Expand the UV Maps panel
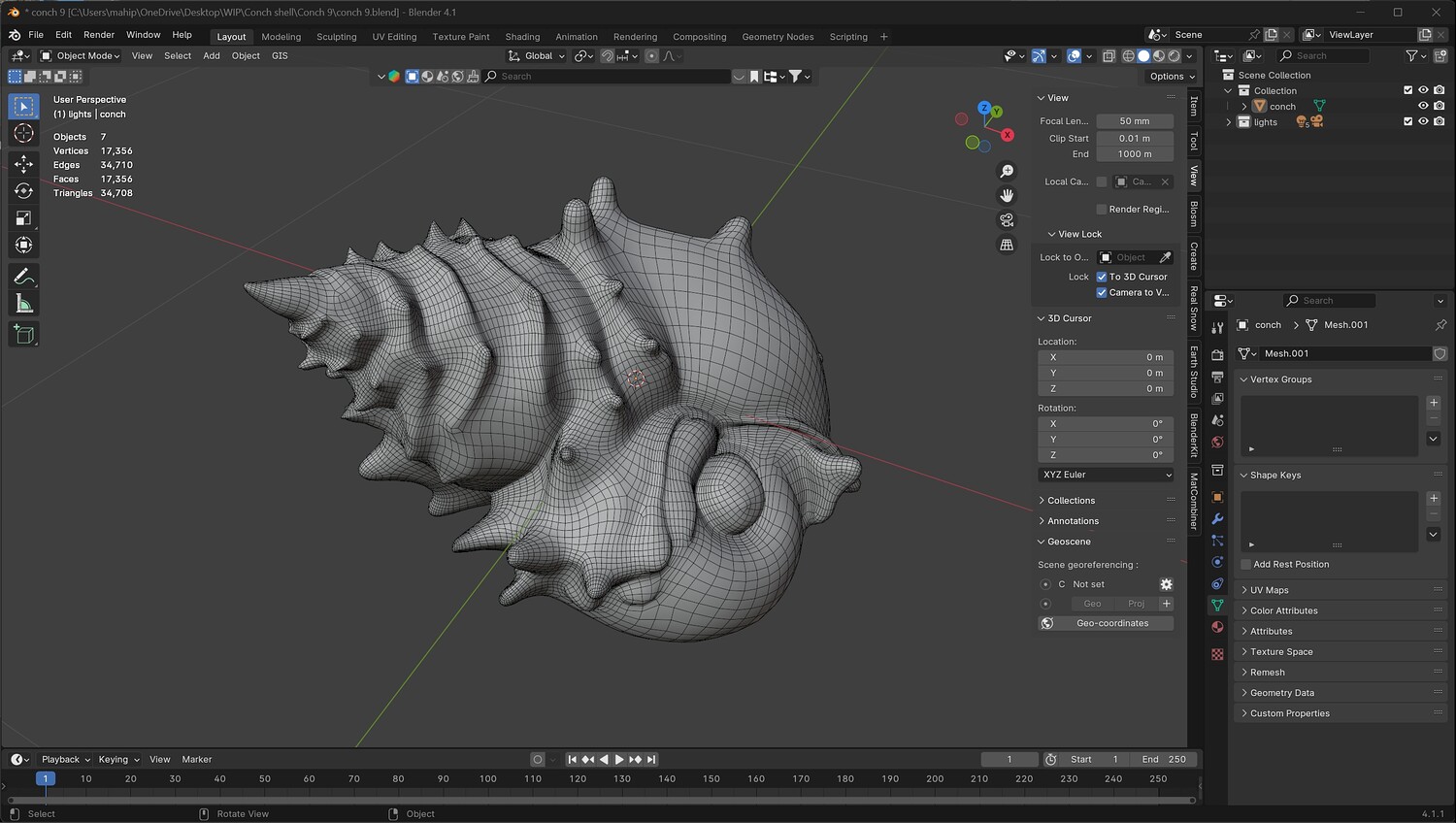 point(1269,590)
